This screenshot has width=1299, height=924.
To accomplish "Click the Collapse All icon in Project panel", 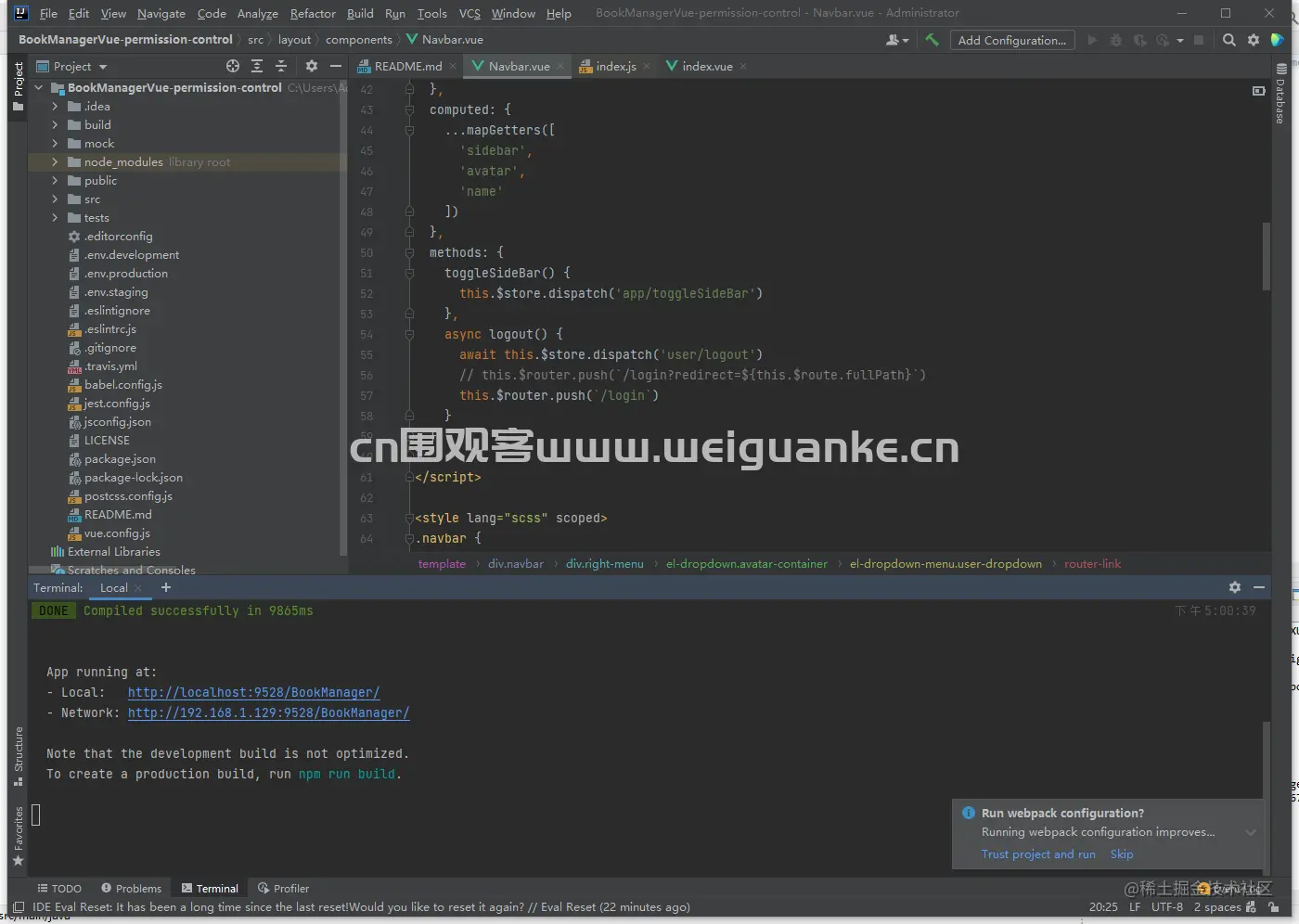I will [281, 66].
